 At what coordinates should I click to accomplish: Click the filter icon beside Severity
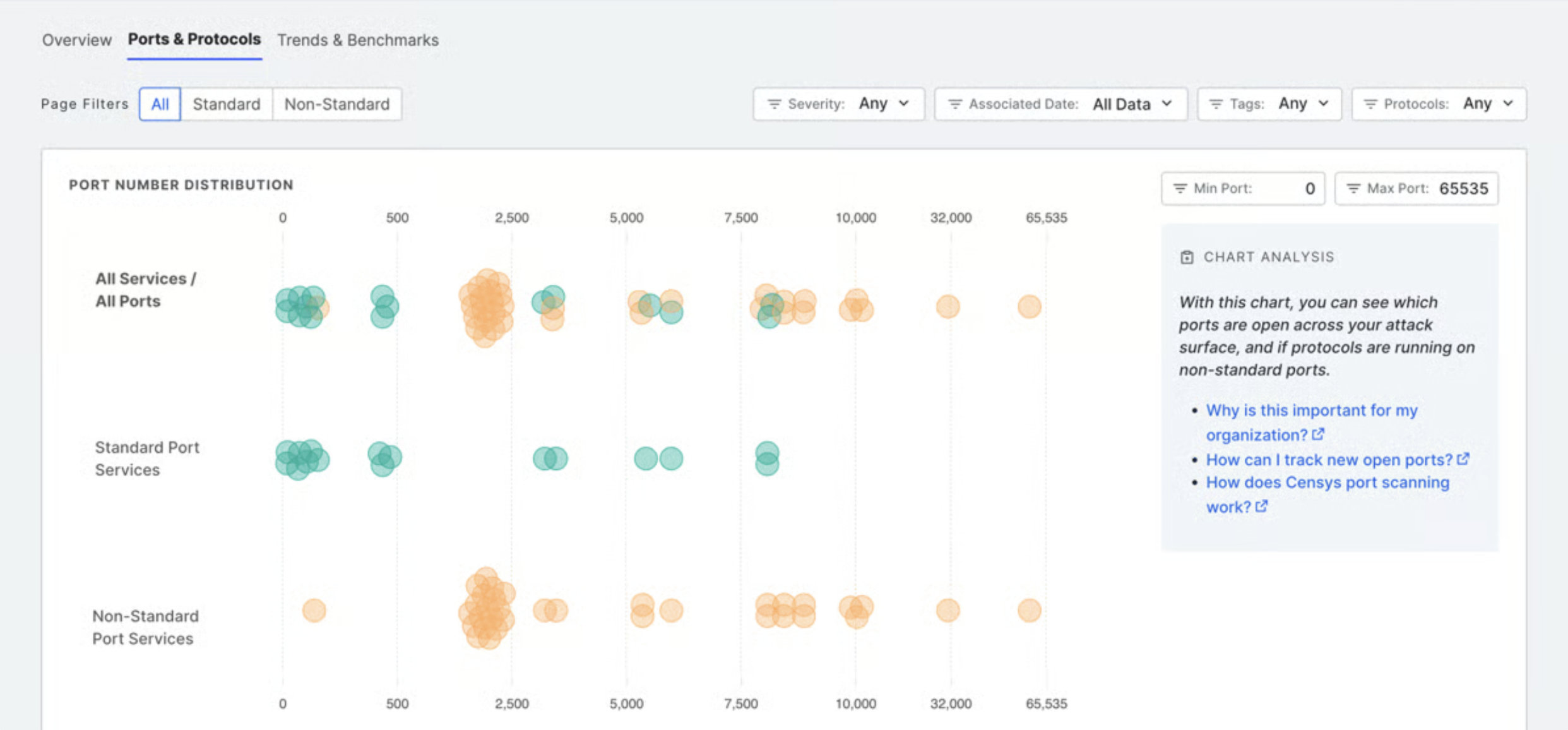pos(775,104)
